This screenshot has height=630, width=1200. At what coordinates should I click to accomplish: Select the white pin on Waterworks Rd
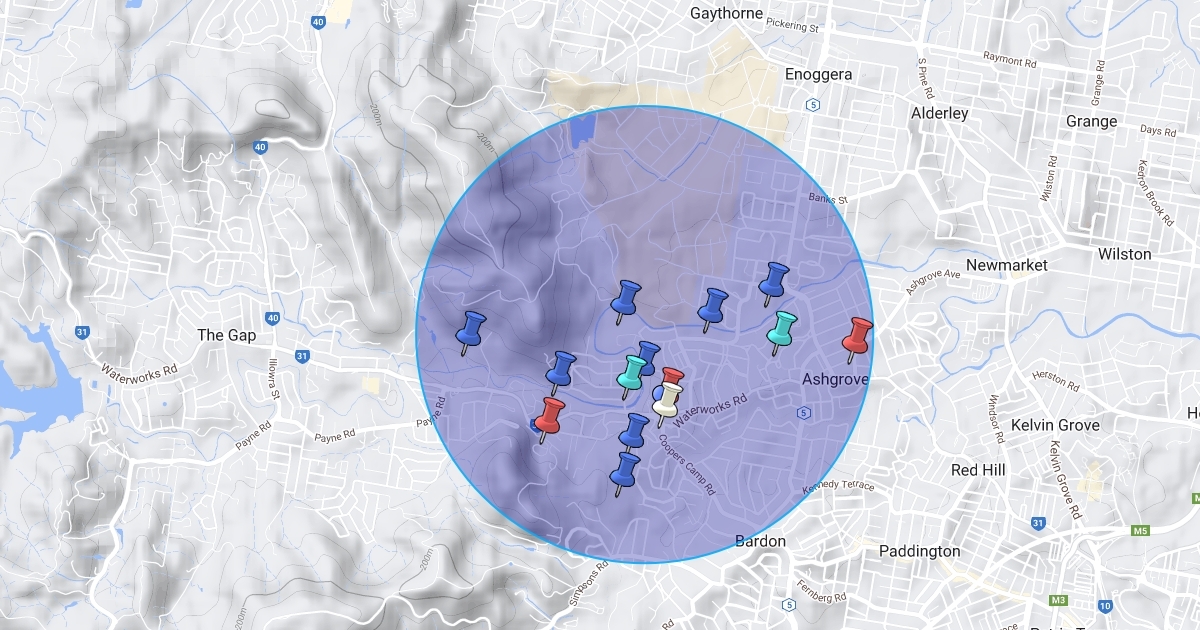(666, 404)
